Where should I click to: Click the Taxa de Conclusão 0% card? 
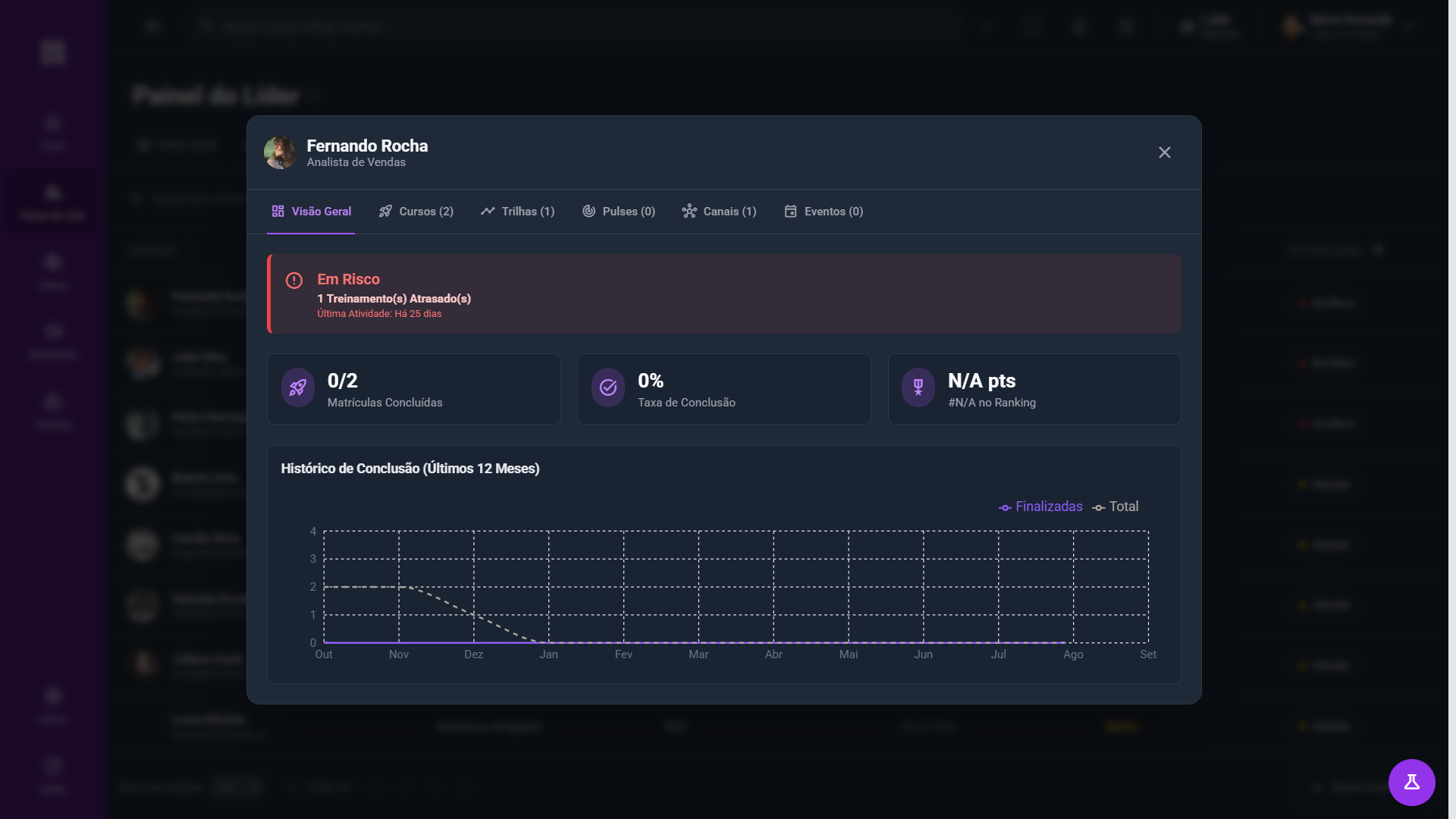[x=724, y=389]
